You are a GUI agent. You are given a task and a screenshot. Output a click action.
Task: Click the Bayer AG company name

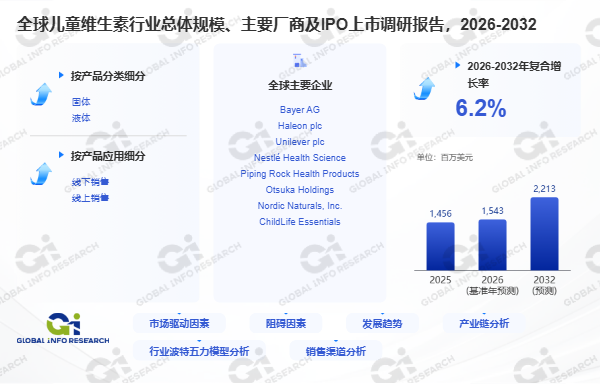(300, 110)
